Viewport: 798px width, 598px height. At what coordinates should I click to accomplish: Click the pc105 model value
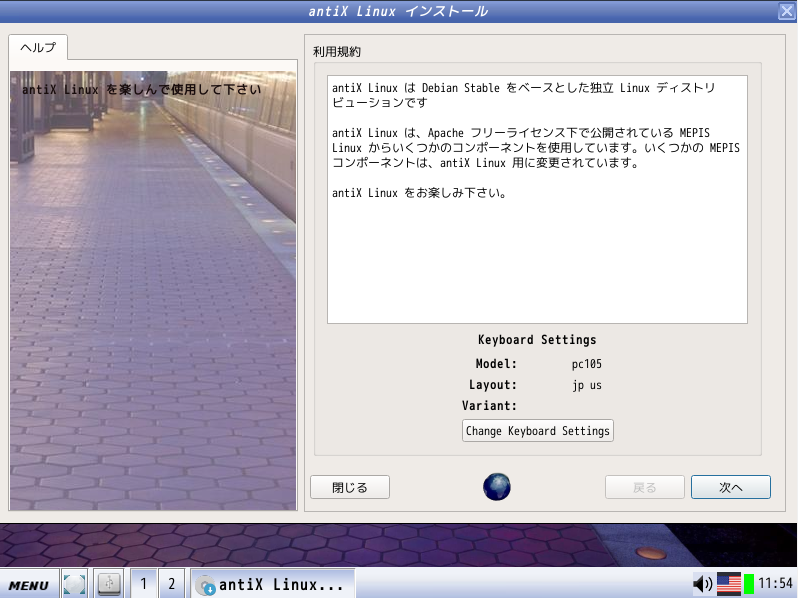(586, 364)
